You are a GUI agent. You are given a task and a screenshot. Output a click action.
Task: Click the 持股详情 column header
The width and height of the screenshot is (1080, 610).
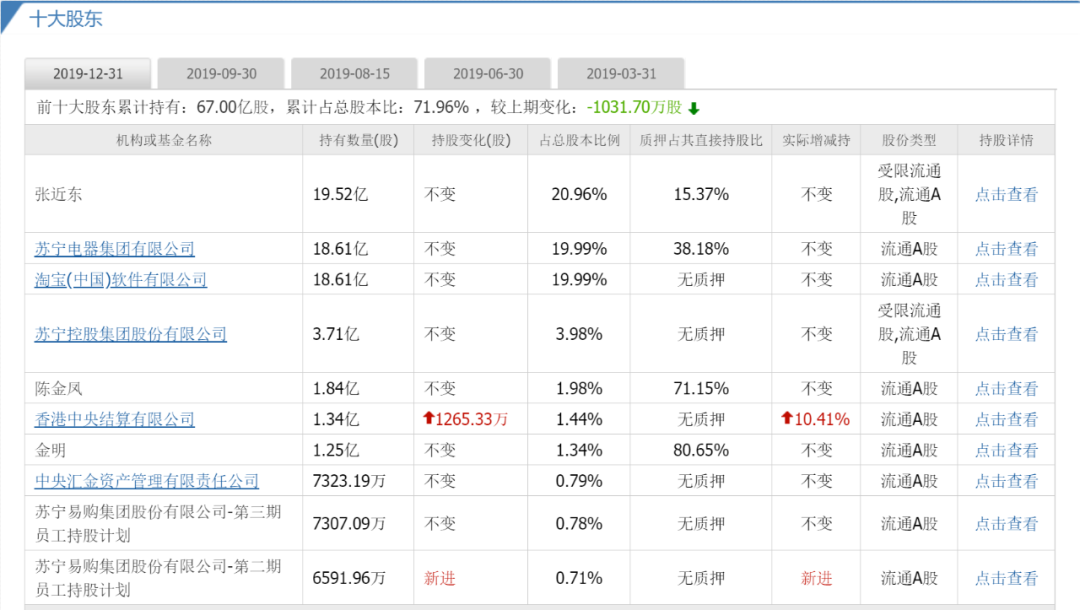point(1006,140)
